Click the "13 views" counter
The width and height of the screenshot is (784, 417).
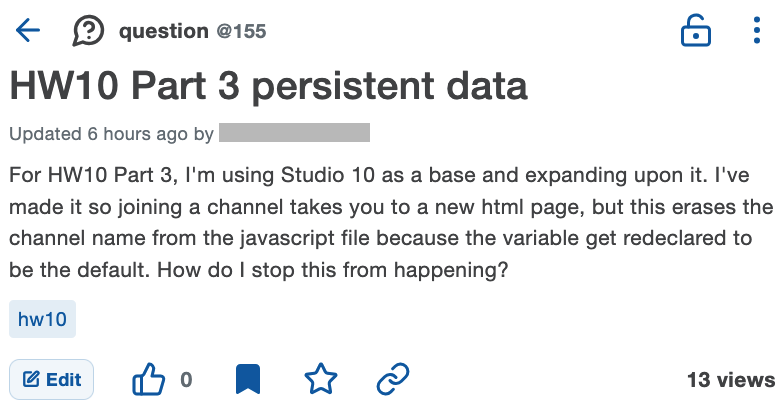pyautogui.click(x=730, y=380)
